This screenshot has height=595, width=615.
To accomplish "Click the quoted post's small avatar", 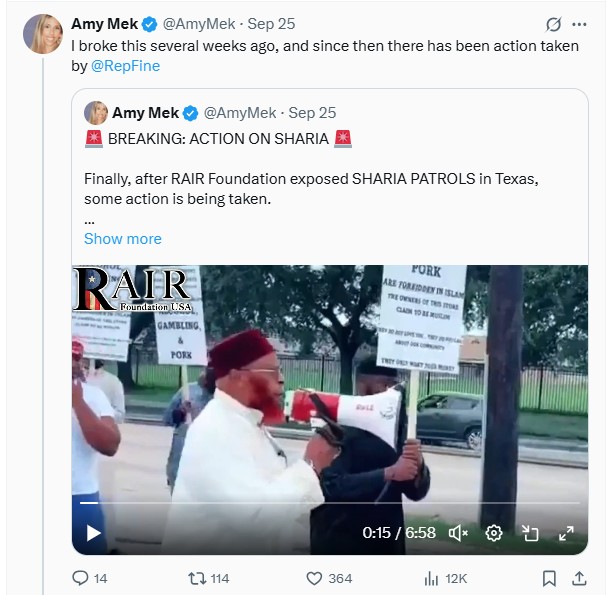I will pos(96,113).
